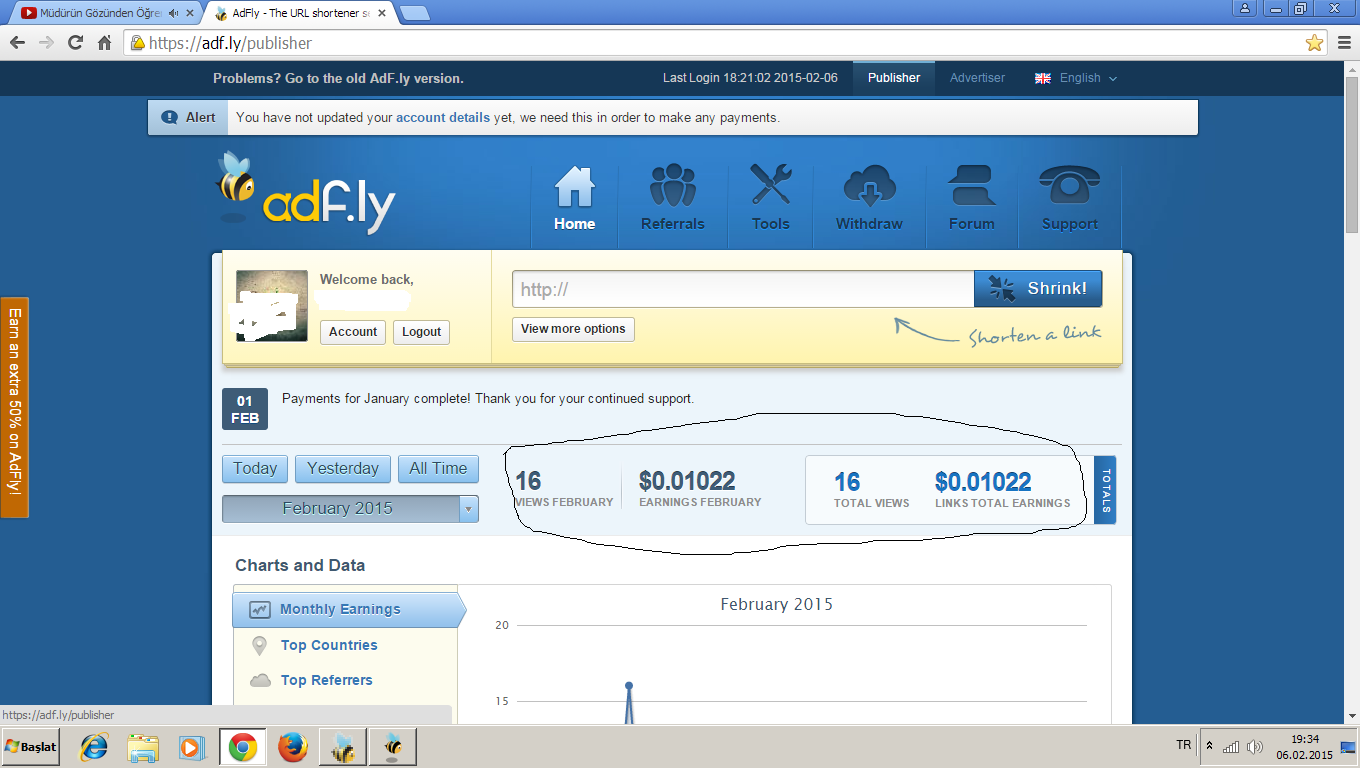Click the page vertical scrollbar thumb
The image size is (1360, 768).
(1352, 155)
